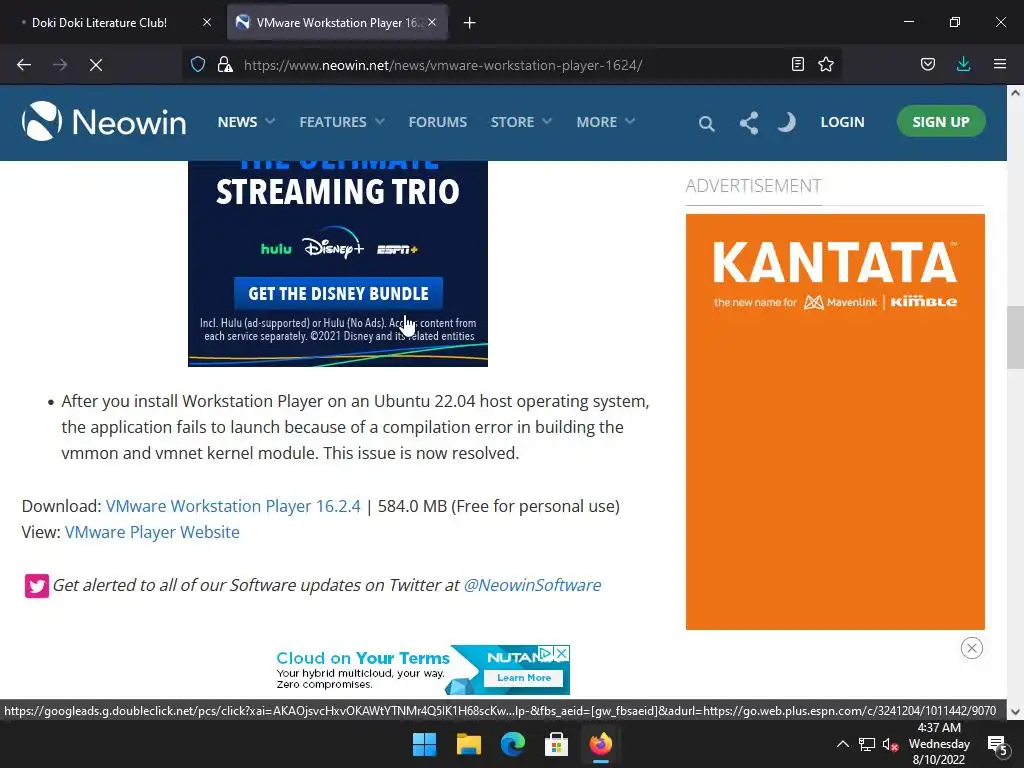
Task: Click Learn More on Nutanix ad
Action: [524, 678]
